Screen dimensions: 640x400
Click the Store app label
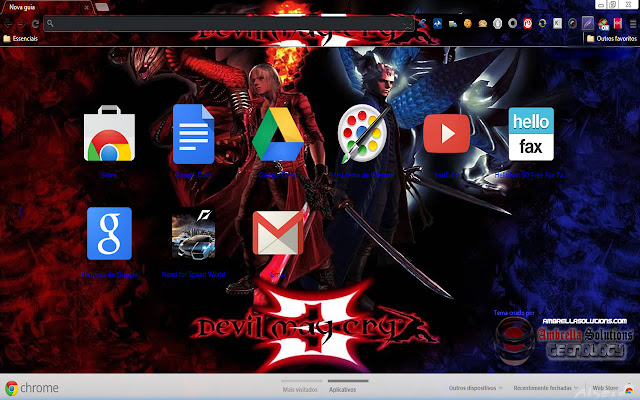tap(109, 175)
